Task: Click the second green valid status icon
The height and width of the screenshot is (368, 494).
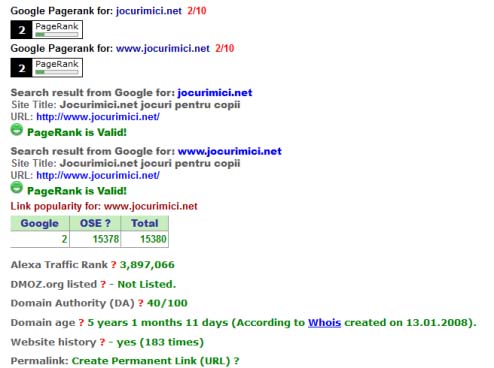Action: coord(16,188)
